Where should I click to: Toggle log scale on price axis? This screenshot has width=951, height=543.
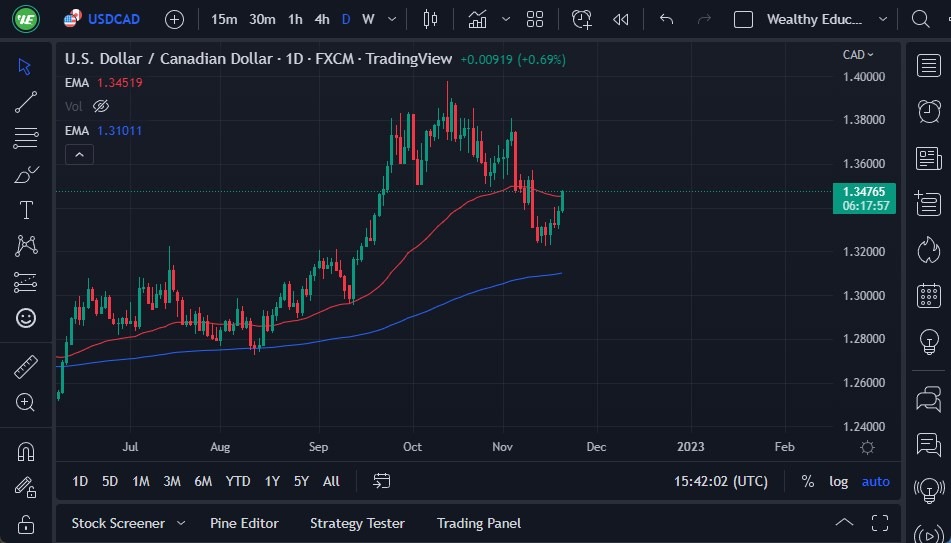[x=838, y=481]
